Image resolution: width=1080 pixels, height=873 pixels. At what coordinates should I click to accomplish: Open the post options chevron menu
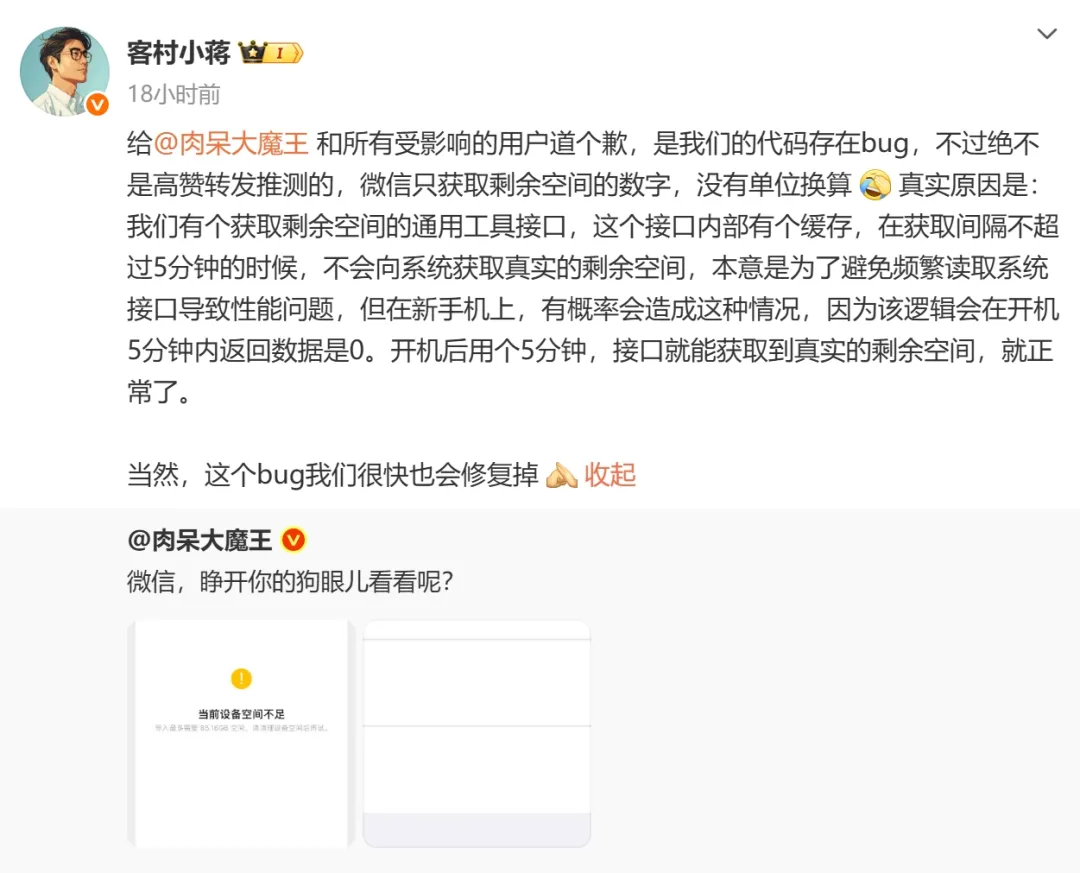pos(1046,34)
